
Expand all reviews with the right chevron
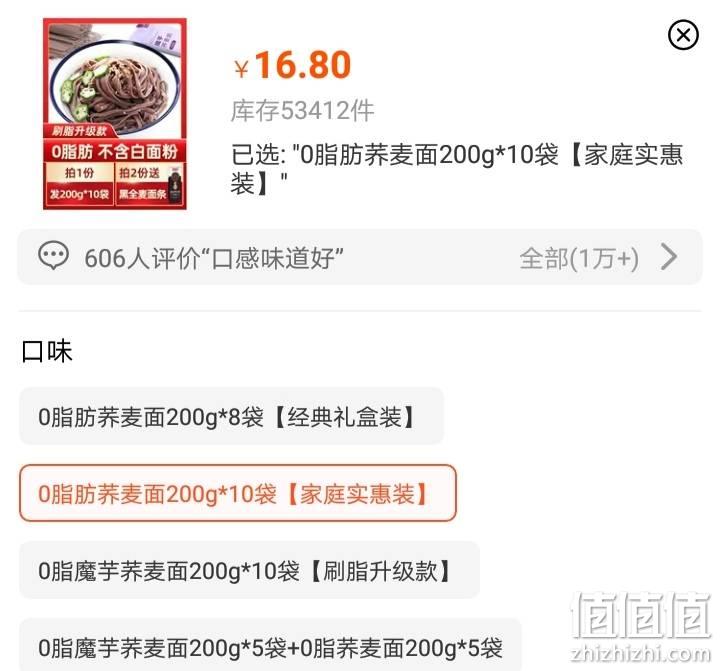point(669,257)
